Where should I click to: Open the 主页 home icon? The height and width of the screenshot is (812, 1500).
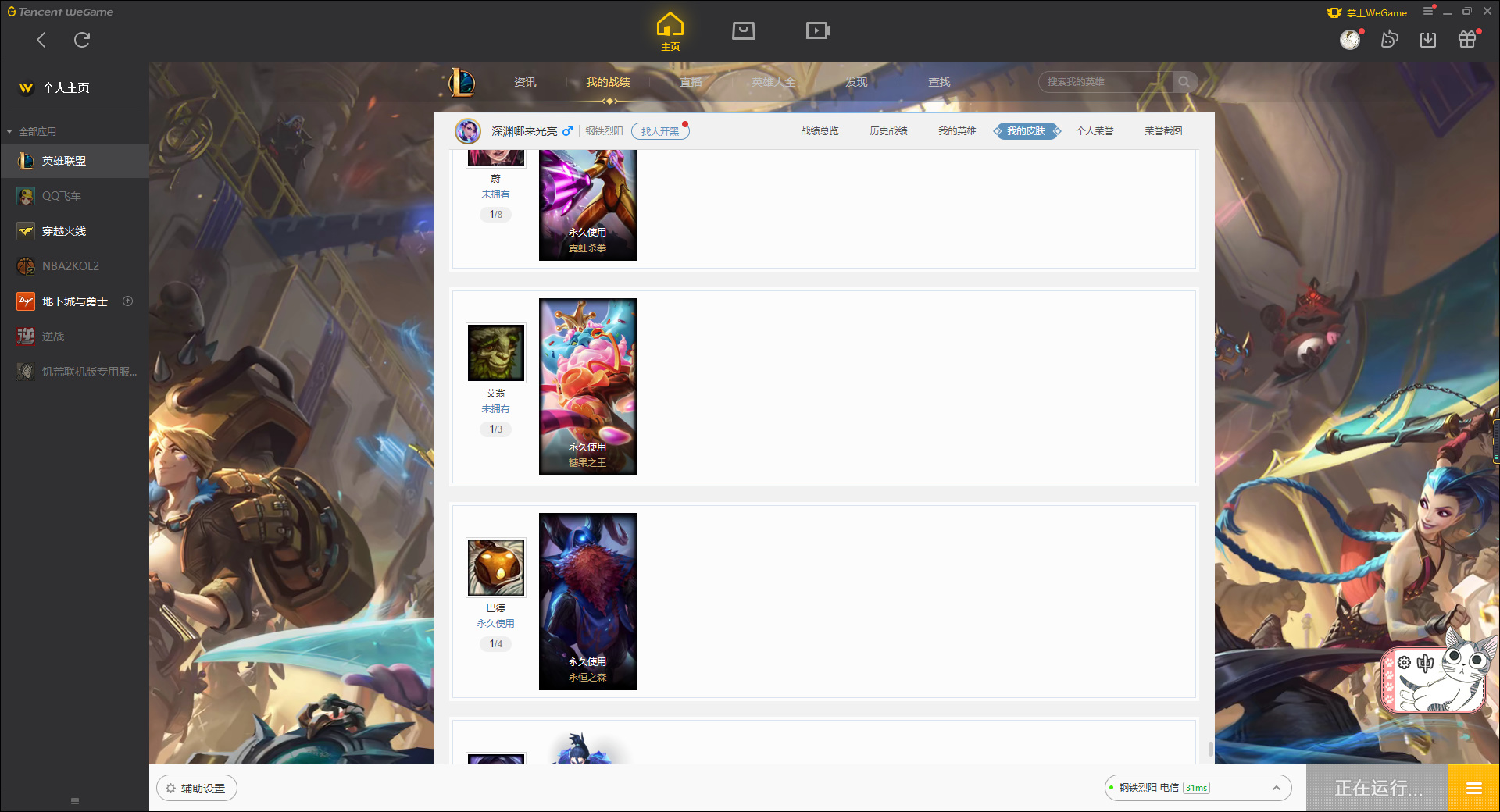click(x=670, y=31)
